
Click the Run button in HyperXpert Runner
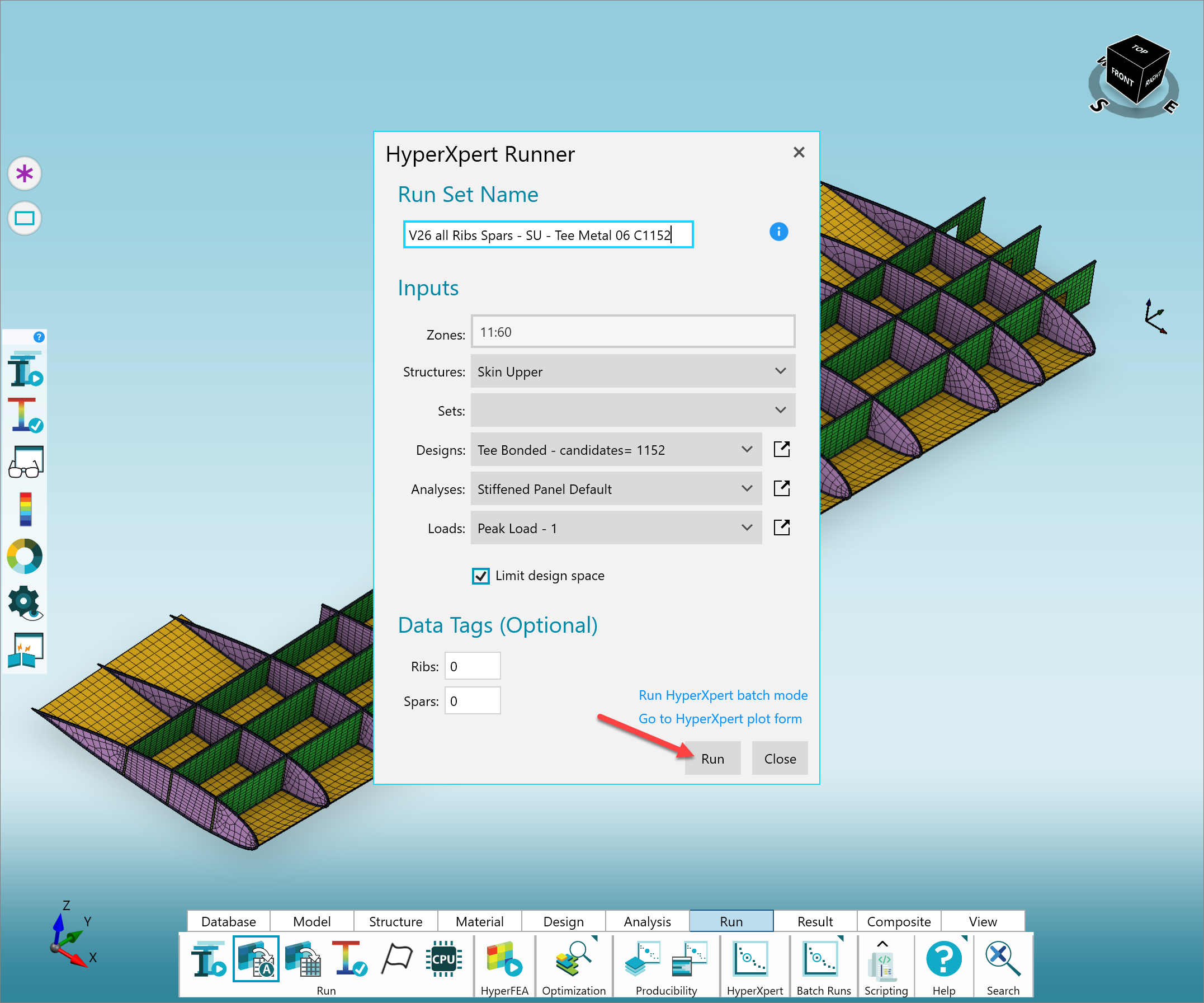(712, 758)
